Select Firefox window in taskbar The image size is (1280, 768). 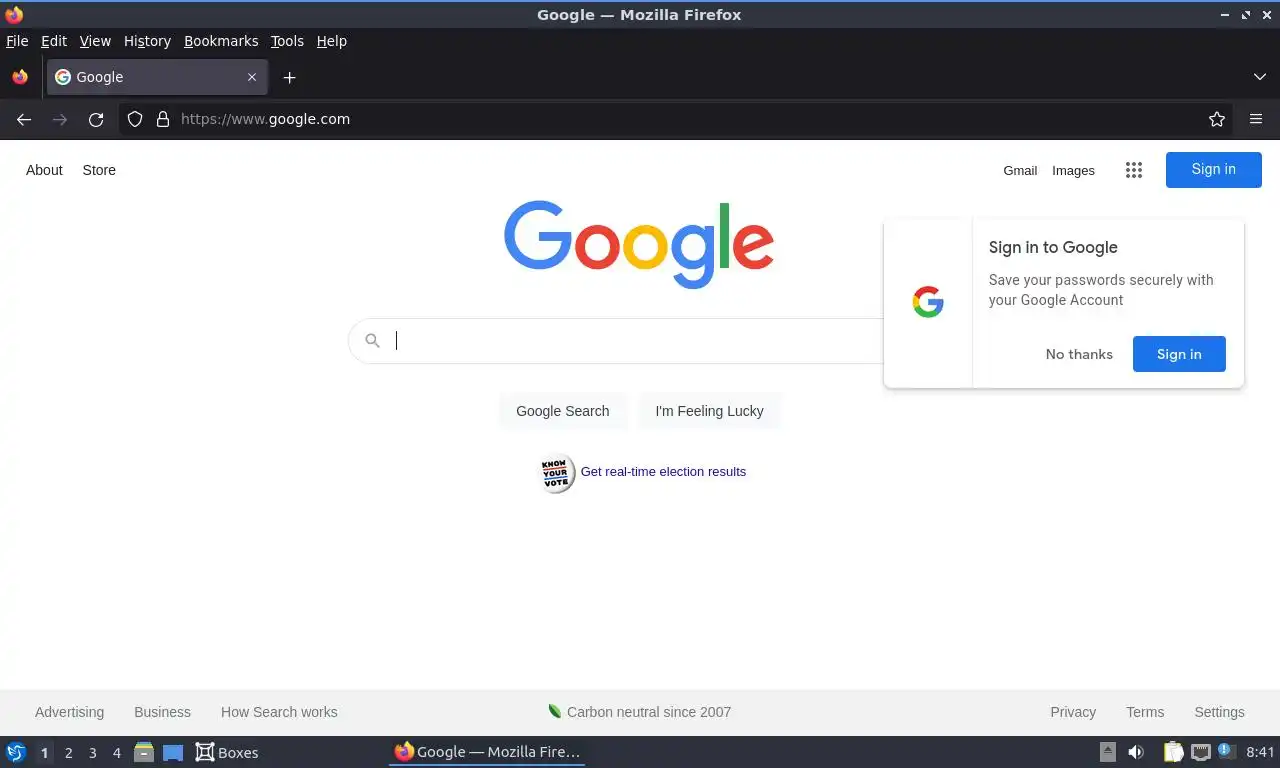tap(487, 752)
